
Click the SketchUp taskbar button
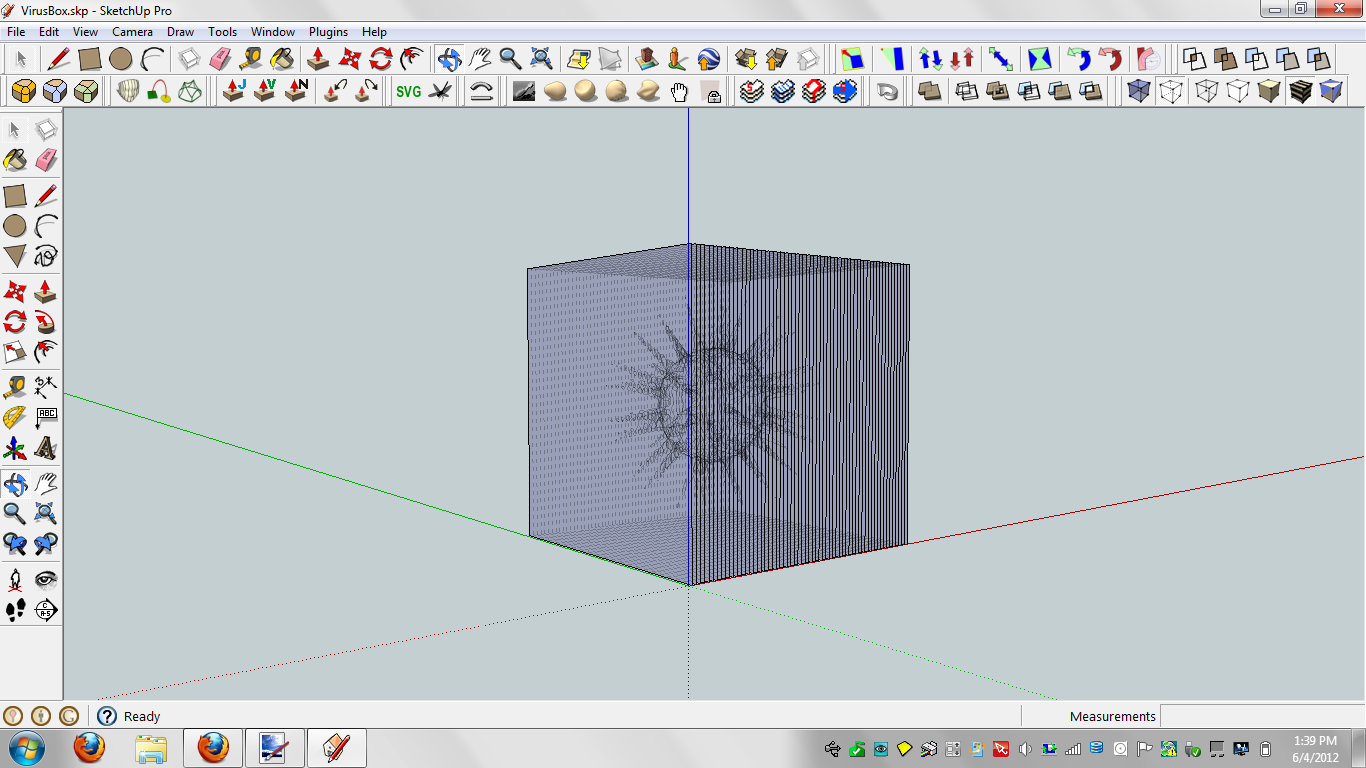click(x=337, y=748)
